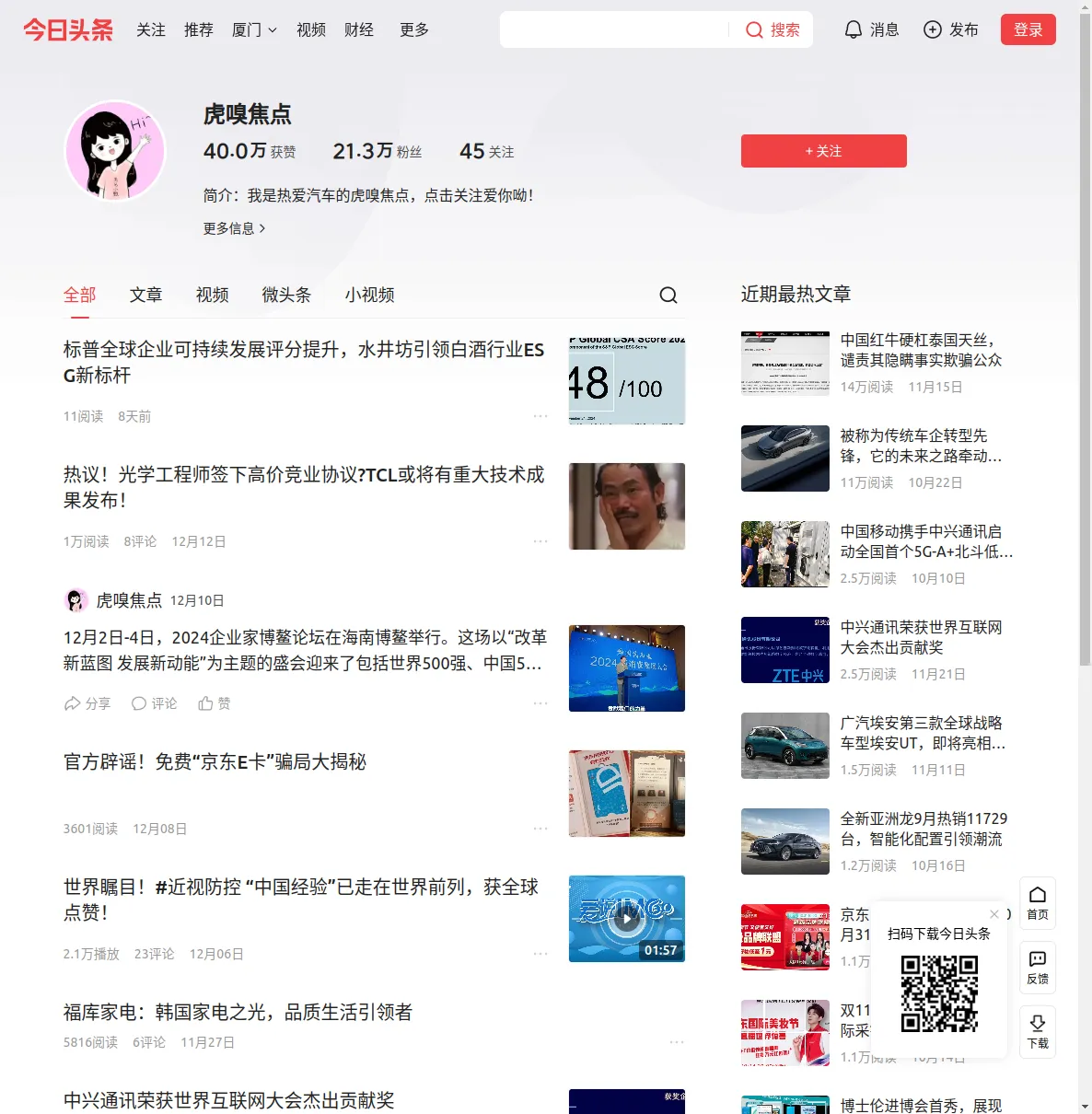Click 45 关注 following count
Viewport: 1092px width, 1114px height.
487,151
